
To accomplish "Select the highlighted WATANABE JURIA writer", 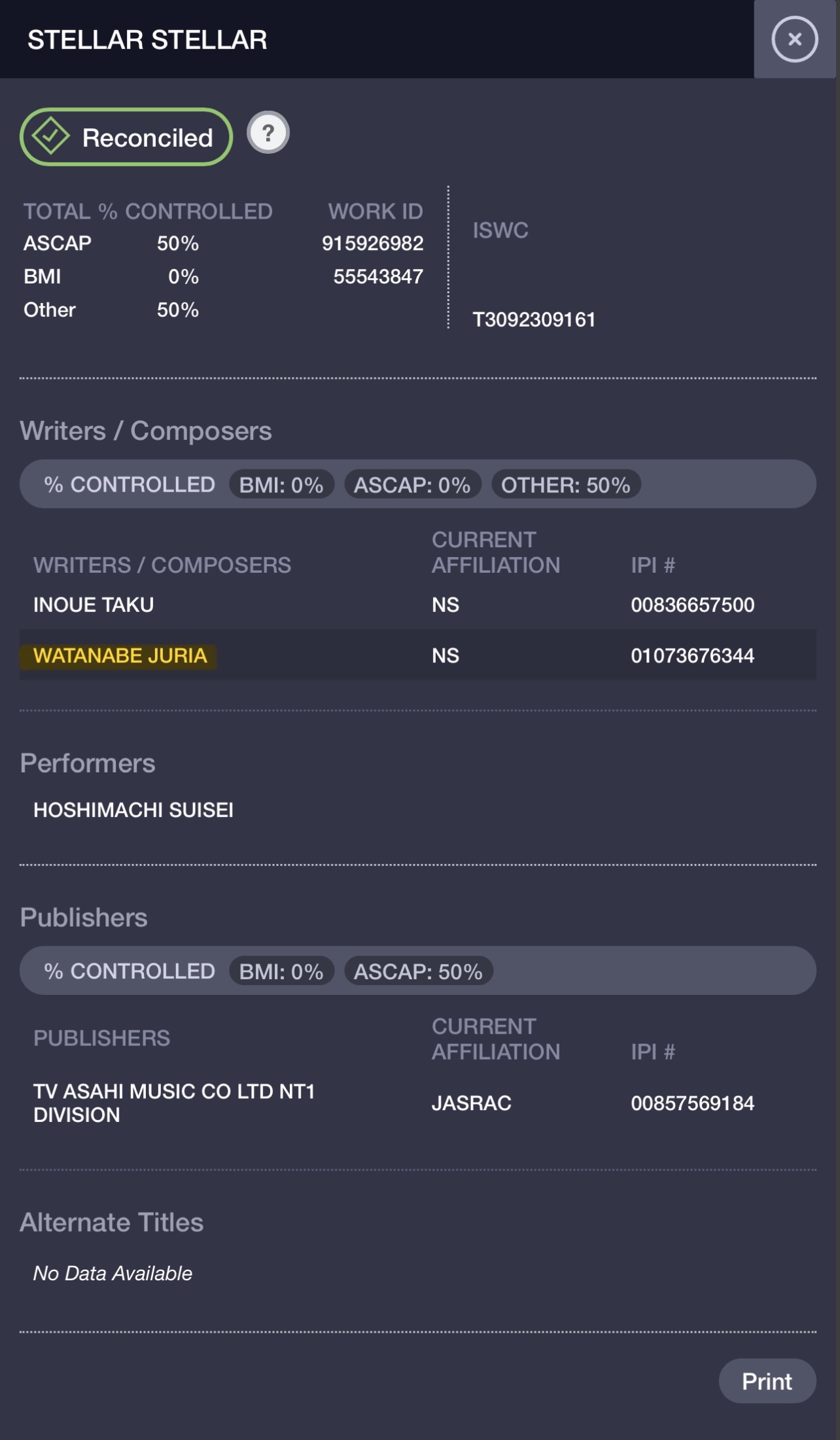I will tap(120, 655).
